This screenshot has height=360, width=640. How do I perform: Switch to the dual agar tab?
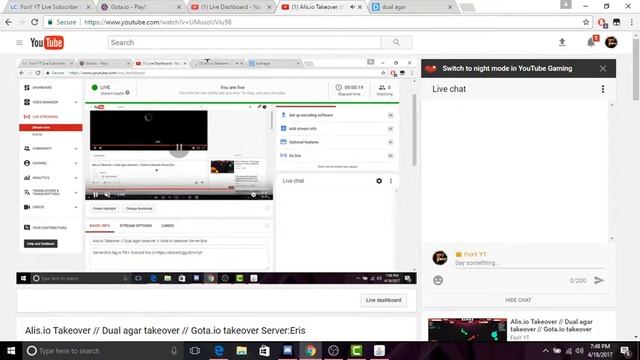point(408,7)
